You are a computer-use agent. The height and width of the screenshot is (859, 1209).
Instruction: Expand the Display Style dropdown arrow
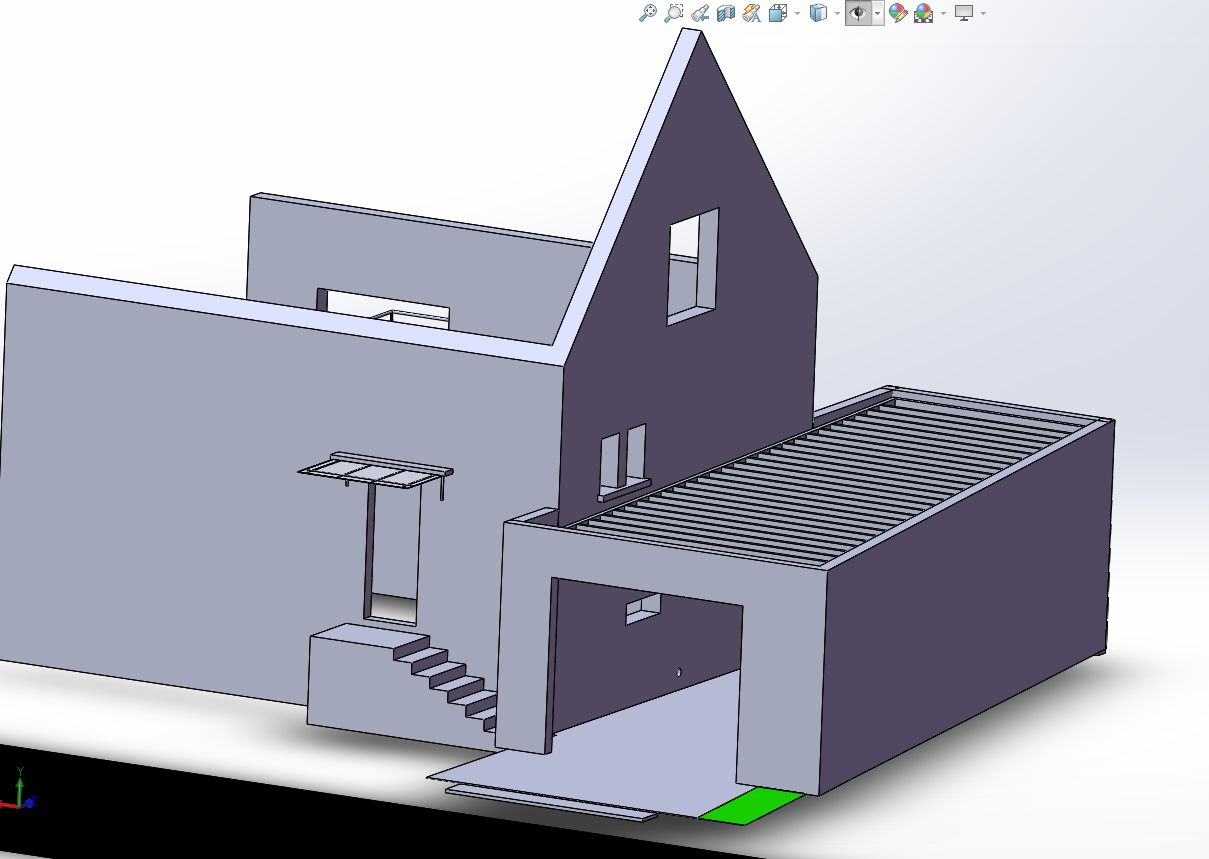click(x=837, y=13)
